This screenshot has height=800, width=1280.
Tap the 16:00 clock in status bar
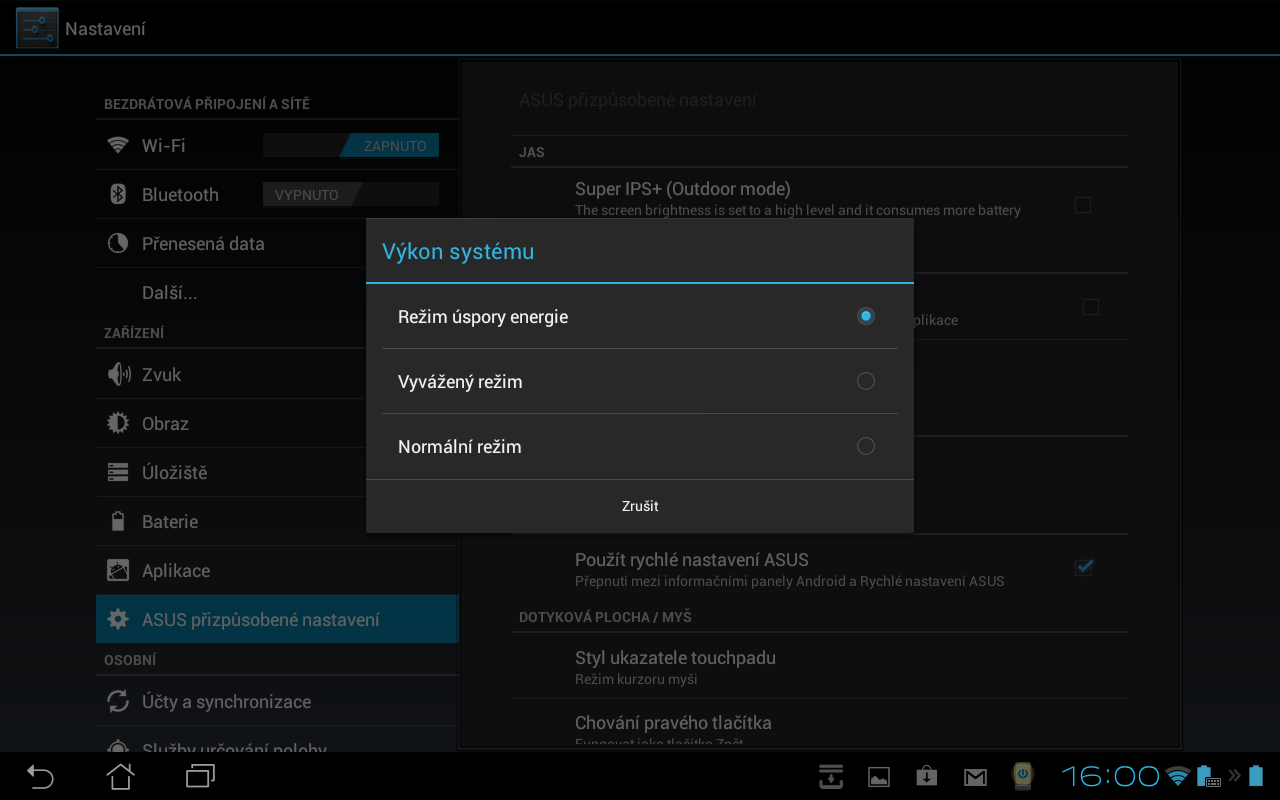coord(1110,776)
